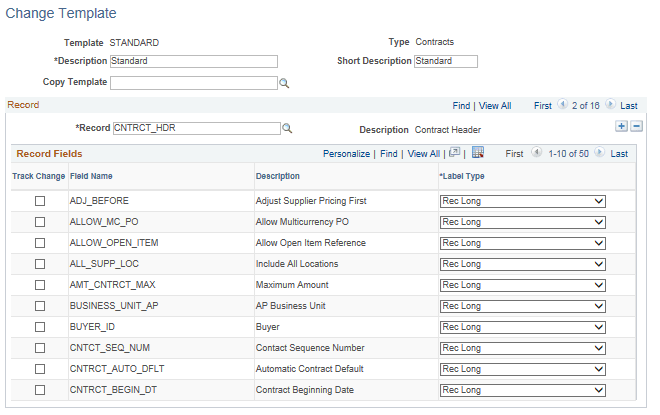Show previous rows arrow beside 1-10 of 50
The height and width of the screenshot is (415, 660).
(x=536, y=152)
